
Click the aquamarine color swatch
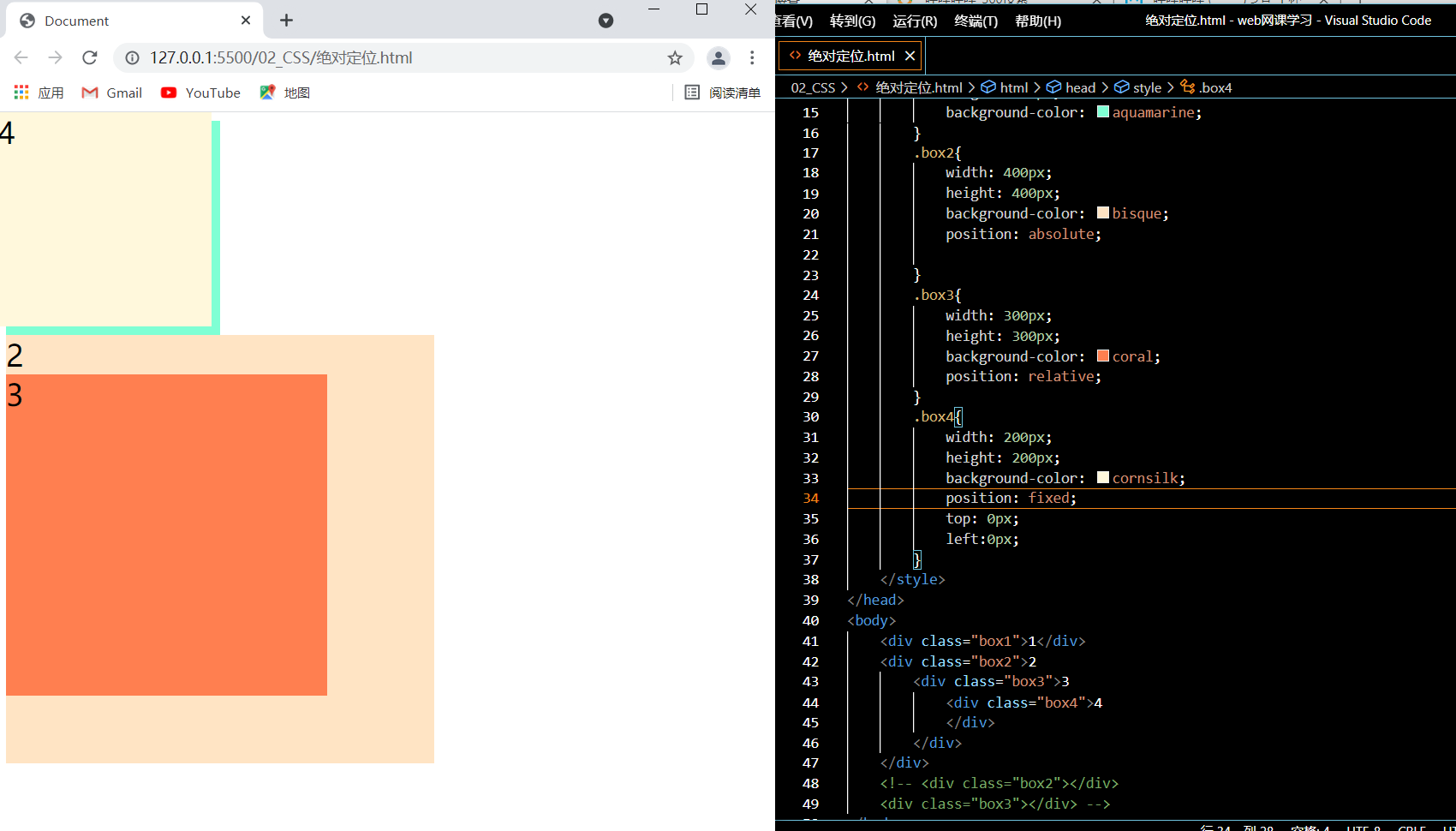(1103, 111)
